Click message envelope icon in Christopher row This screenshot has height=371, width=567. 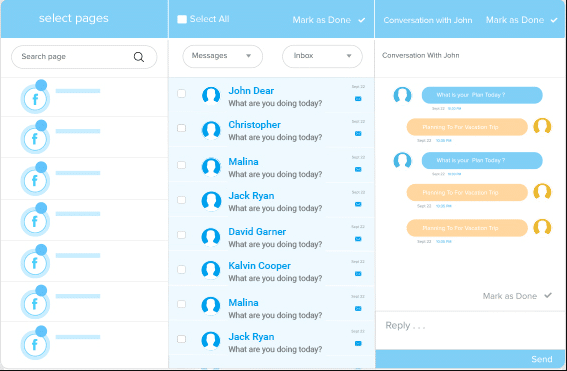[358, 133]
